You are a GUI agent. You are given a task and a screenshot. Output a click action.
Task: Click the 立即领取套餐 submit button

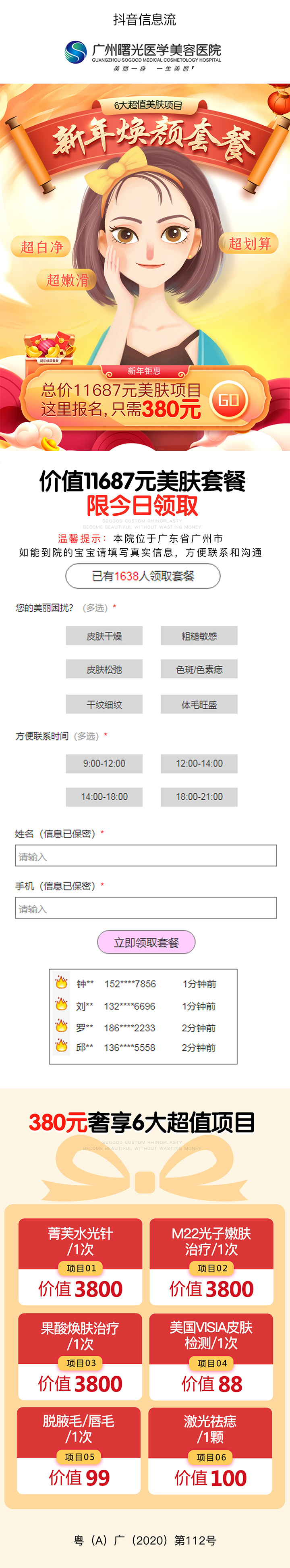tap(146, 942)
